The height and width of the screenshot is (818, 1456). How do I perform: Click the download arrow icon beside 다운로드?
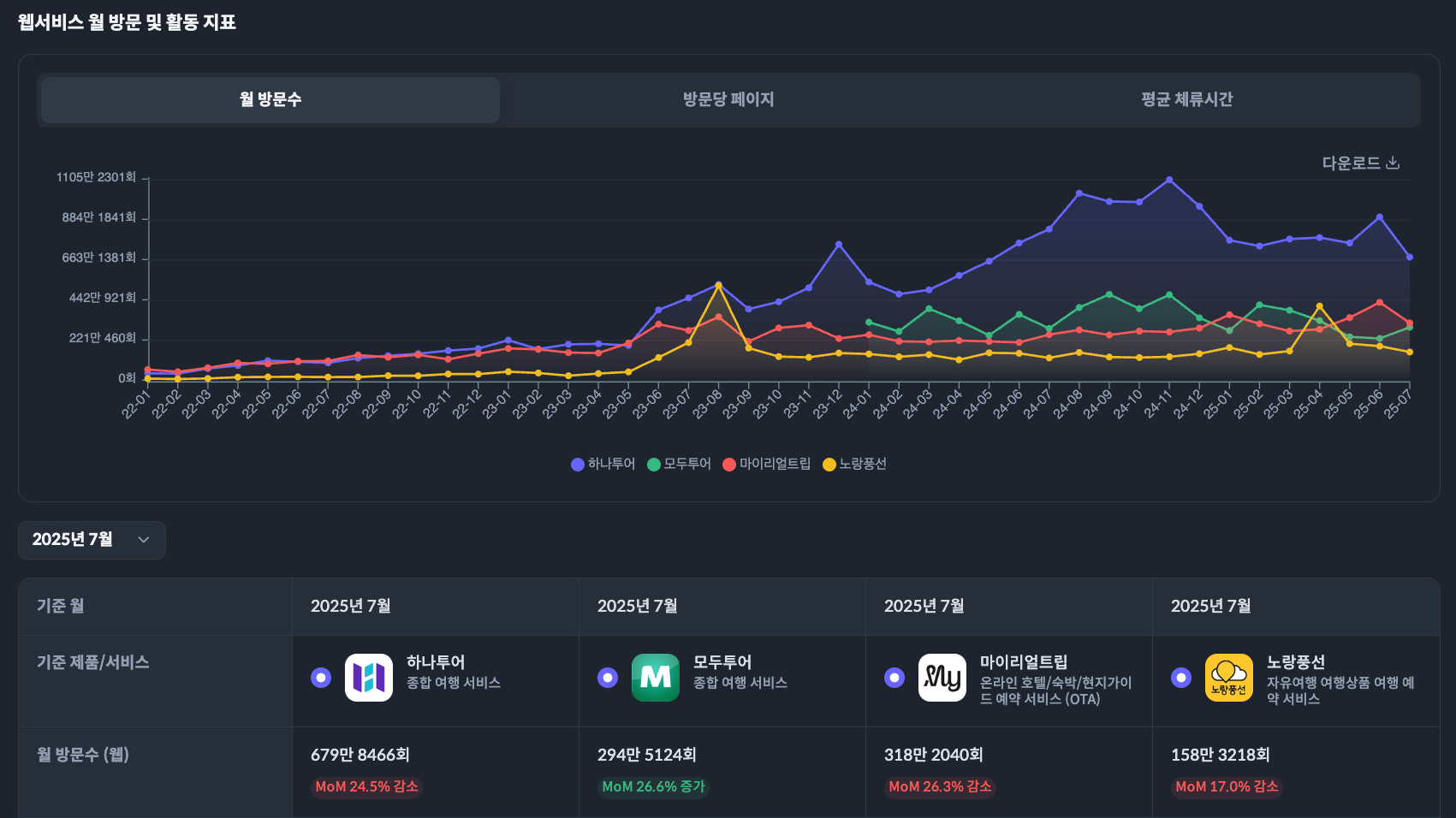point(1394,162)
